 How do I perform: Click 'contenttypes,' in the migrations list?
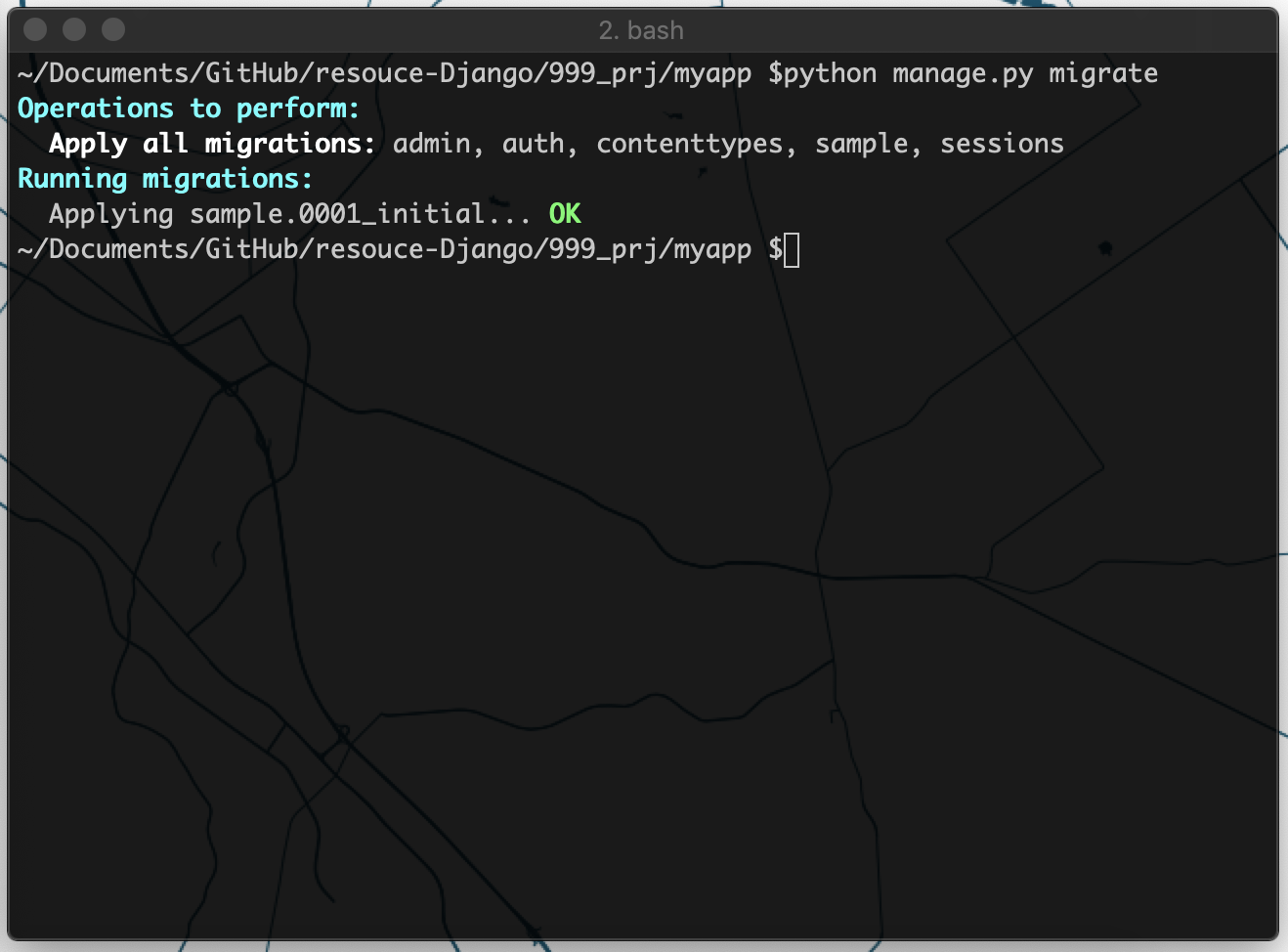point(696,144)
